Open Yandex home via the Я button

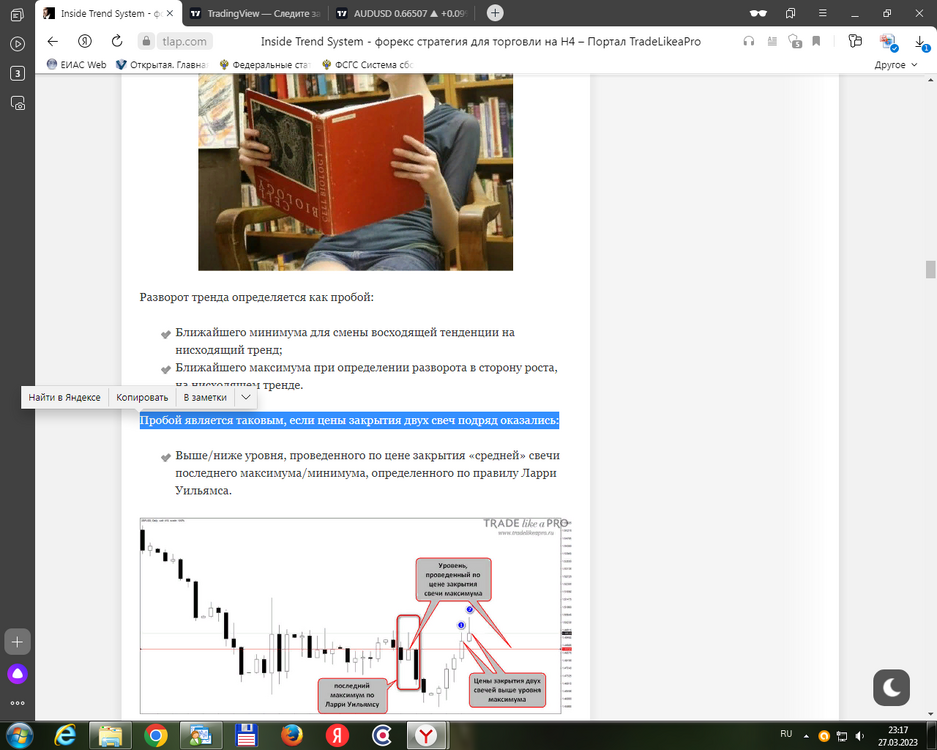click(85, 41)
